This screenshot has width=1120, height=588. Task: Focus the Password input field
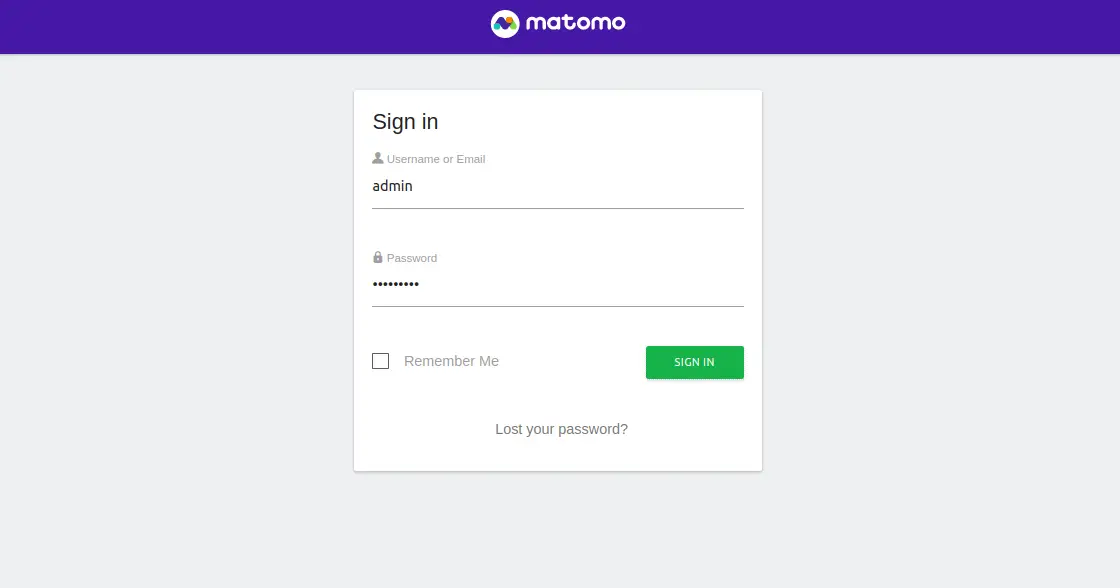click(558, 284)
